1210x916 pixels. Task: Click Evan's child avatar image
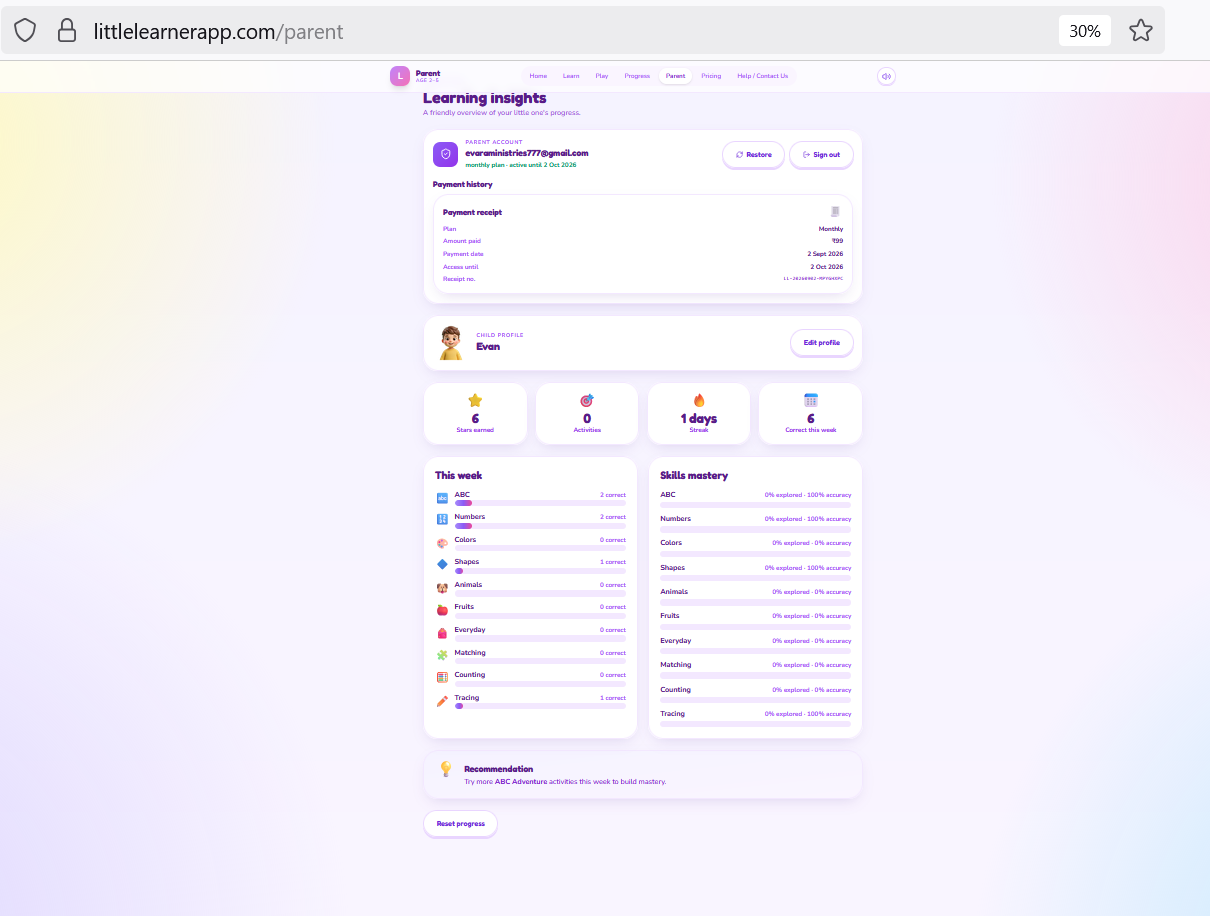(x=451, y=343)
